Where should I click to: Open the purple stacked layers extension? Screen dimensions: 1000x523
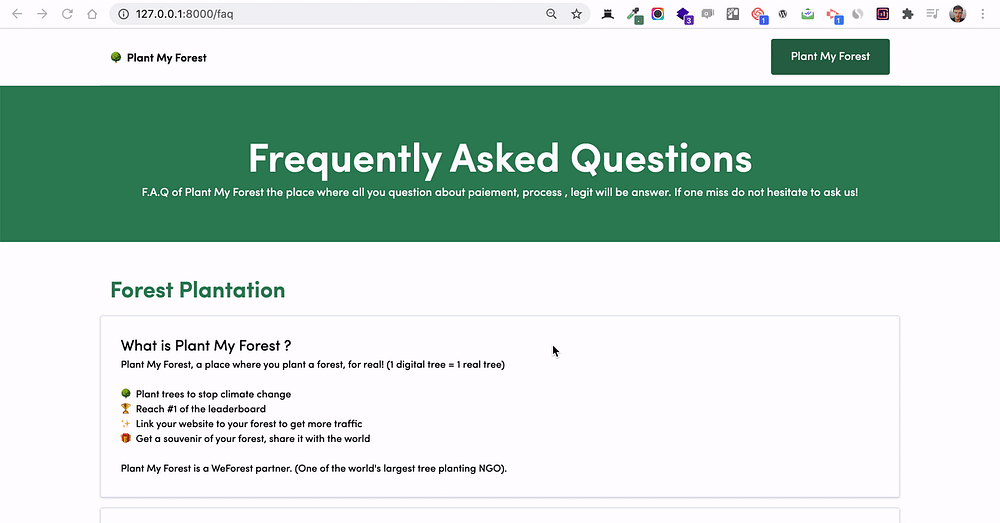(x=684, y=15)
